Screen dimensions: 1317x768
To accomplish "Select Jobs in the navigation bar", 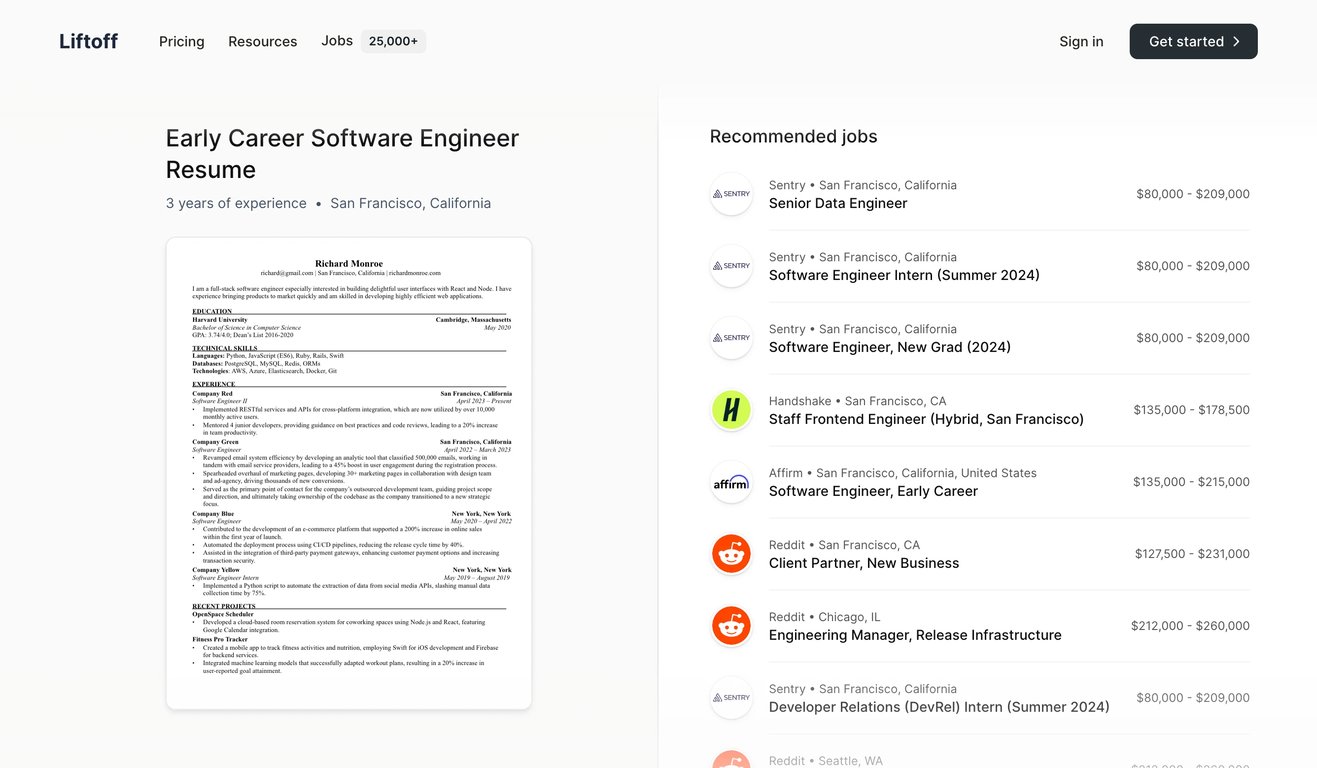I will click(x=336, y=41).
